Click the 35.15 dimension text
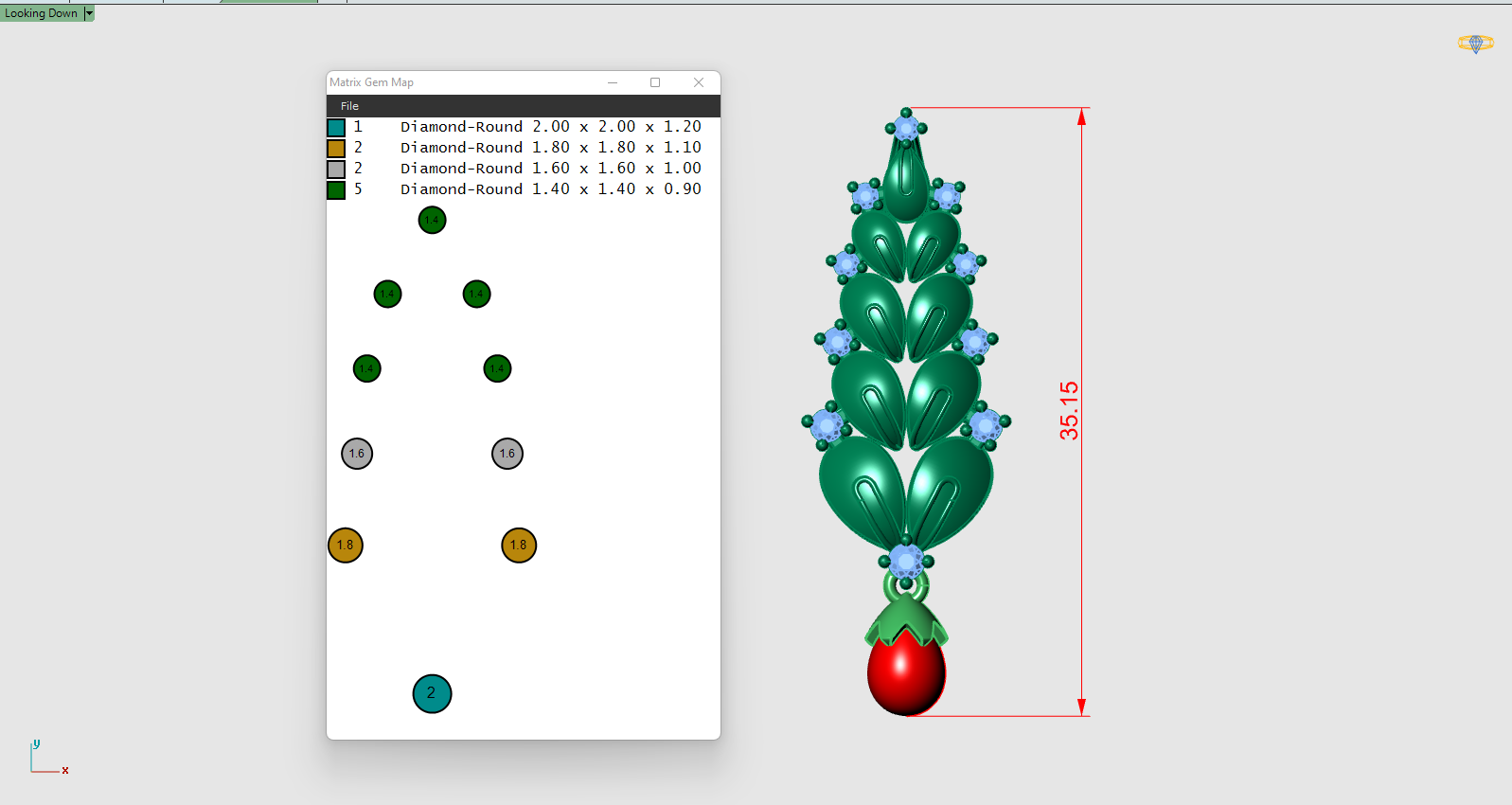The width and height of the screenshot is (1512, 805). (x=1069, y=411)
